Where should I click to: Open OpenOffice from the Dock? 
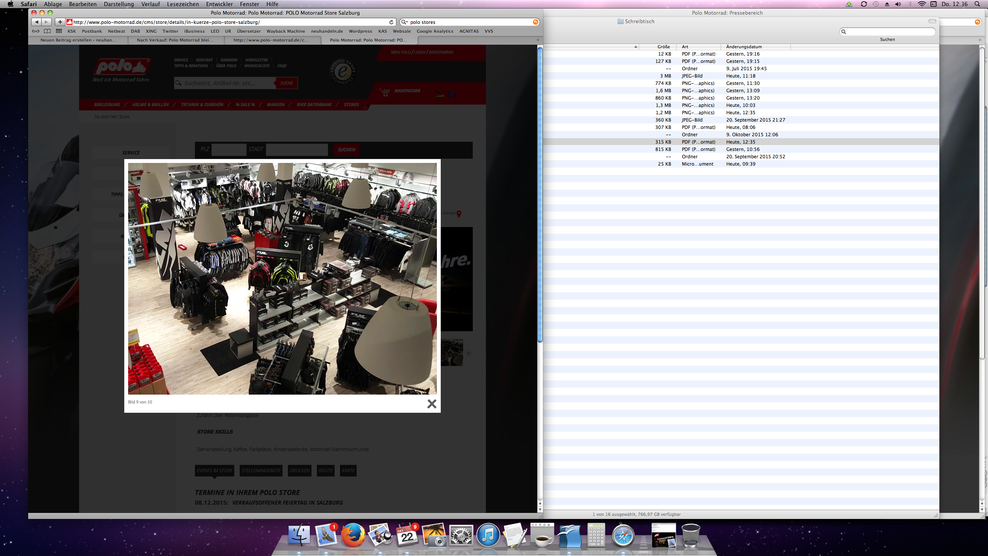tap(569, 535)
